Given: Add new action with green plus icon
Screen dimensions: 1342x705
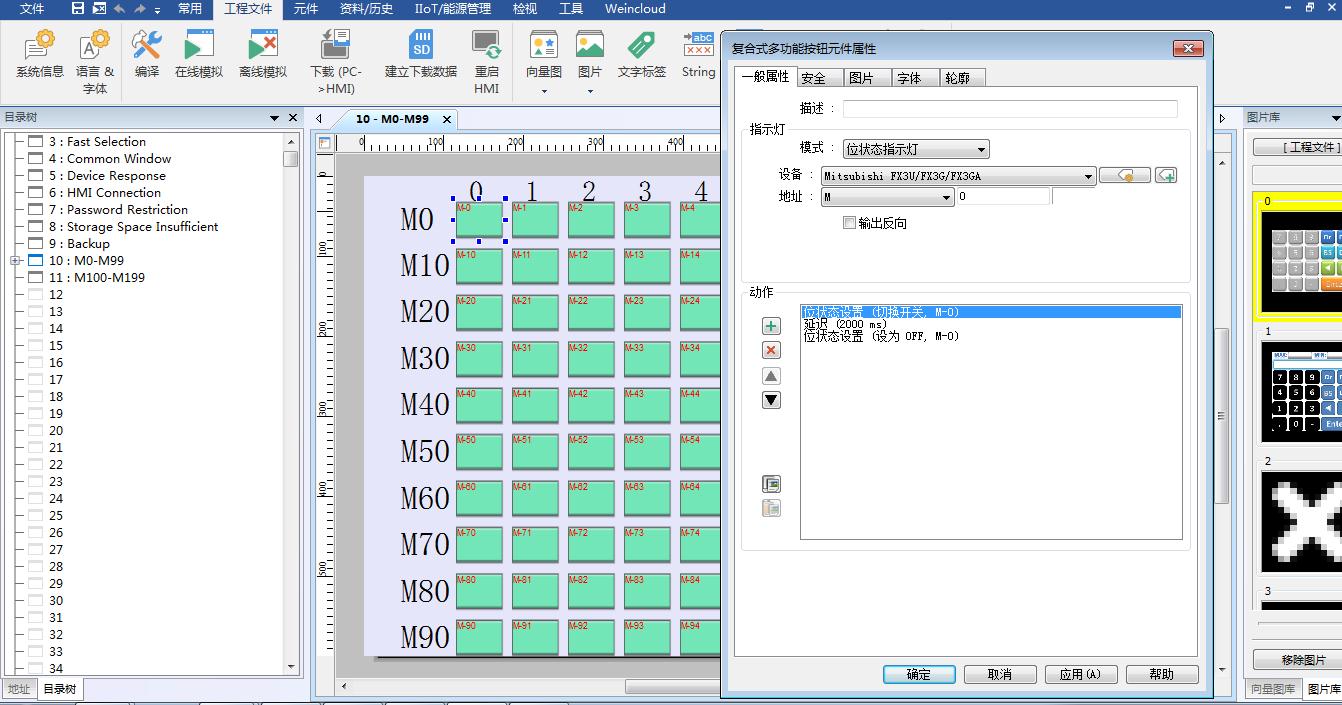Looking at the screenshot, I should [x=771, y=326].
